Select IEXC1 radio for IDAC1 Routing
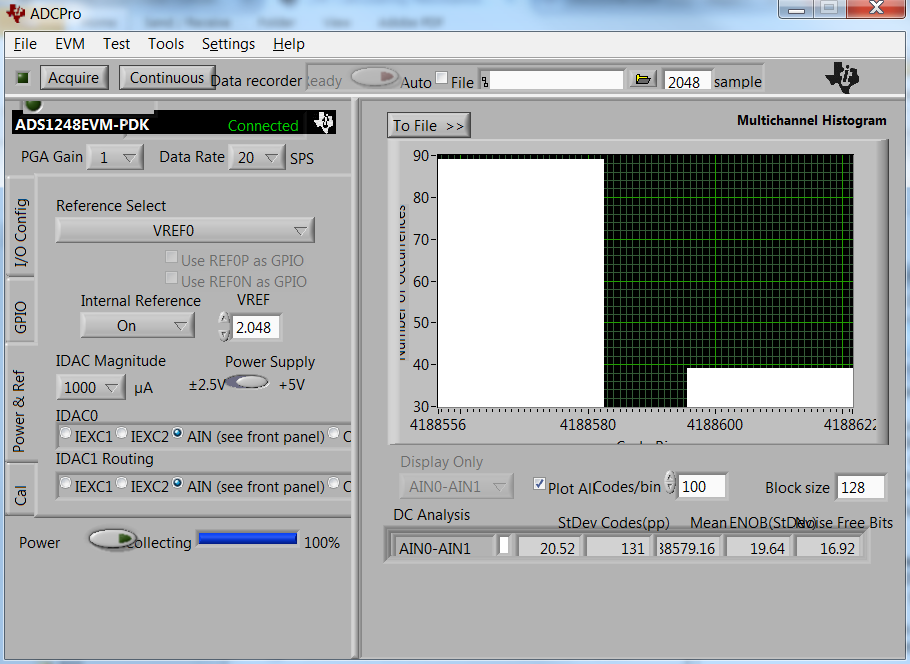Viewport: 910px width, 664px height. click(66, 483)
